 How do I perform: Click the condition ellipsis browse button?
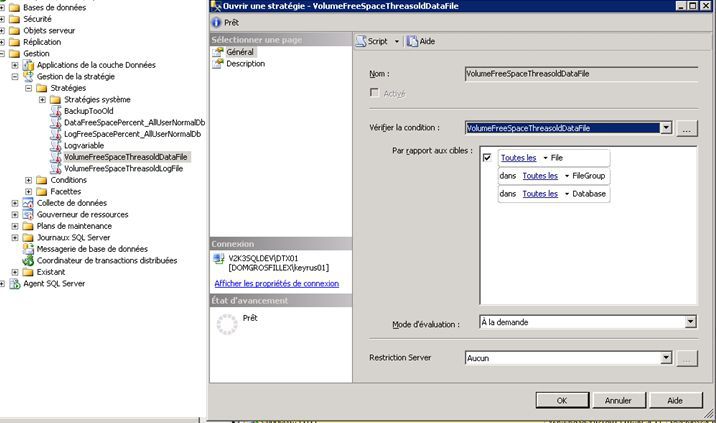point(687,128)
